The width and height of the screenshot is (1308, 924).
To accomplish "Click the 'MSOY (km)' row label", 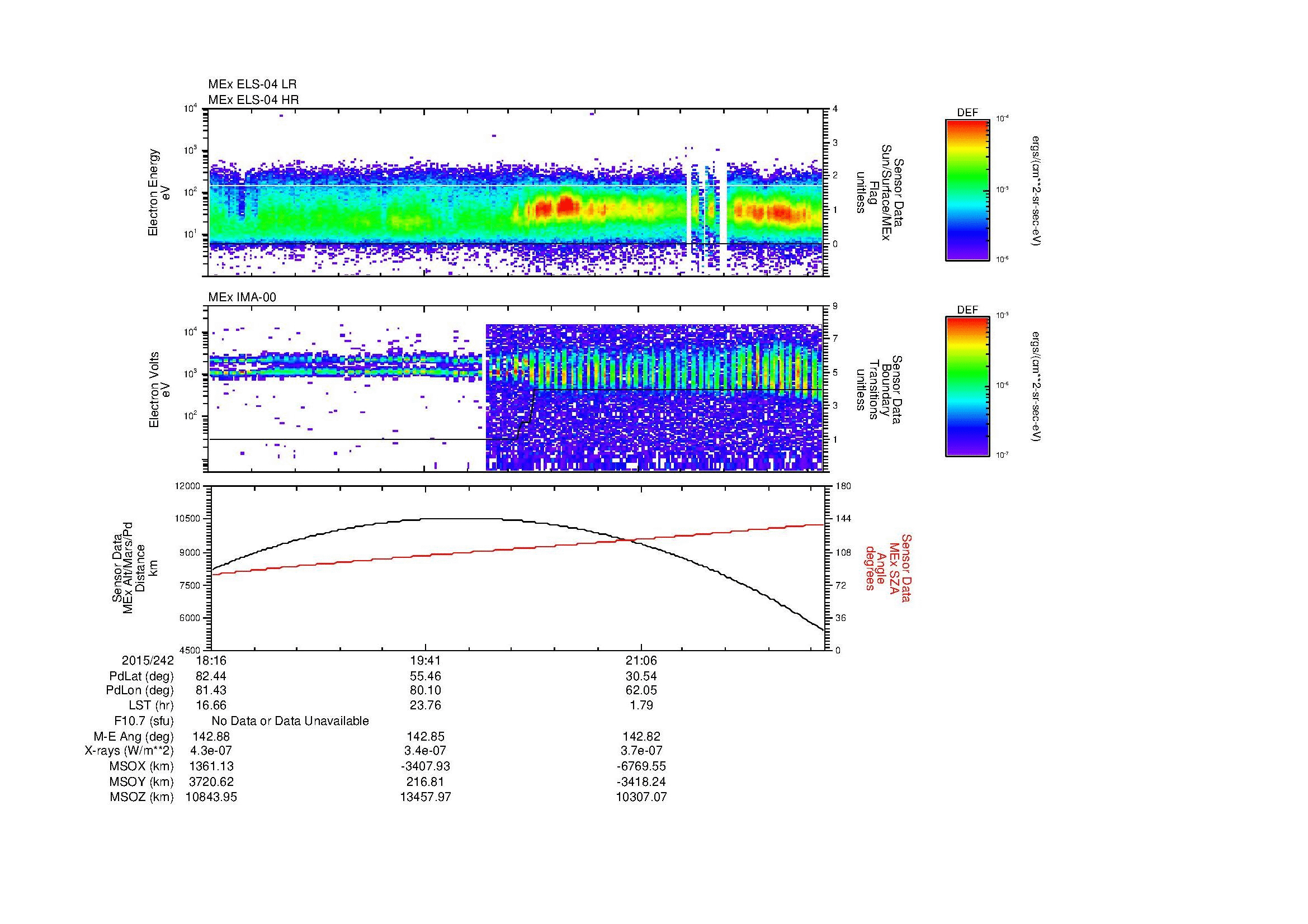I will point(141,781).
